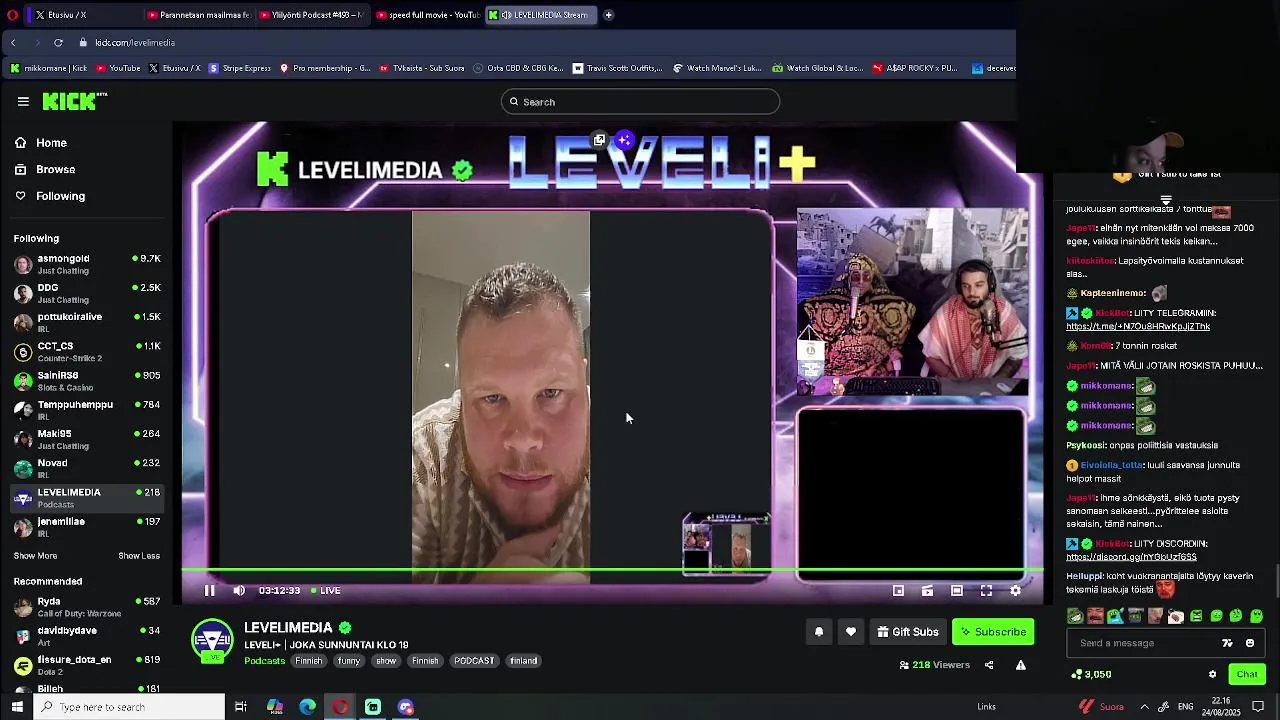Open pottukoiralive channel in sidebar
Image resolution: width=1280 pixels, height=720 pixels.
pyautogui.click(x=87, y=322)
